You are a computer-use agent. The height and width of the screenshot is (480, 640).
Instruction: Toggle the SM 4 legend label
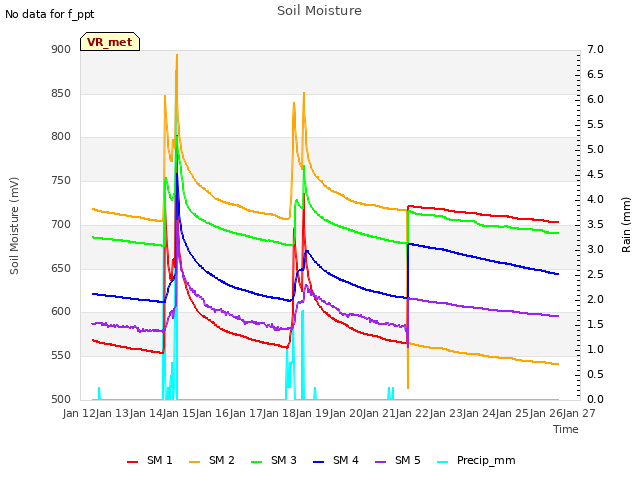click(x=346, y=460)
